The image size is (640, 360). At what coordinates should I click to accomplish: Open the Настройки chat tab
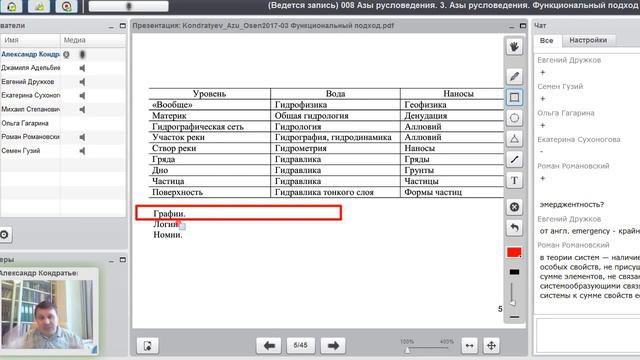coord(588,40)
